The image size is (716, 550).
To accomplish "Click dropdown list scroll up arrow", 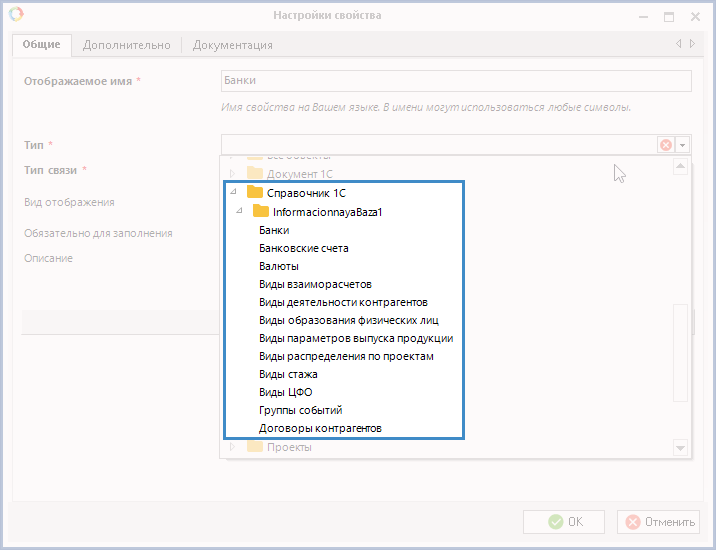I will point(680,166).
